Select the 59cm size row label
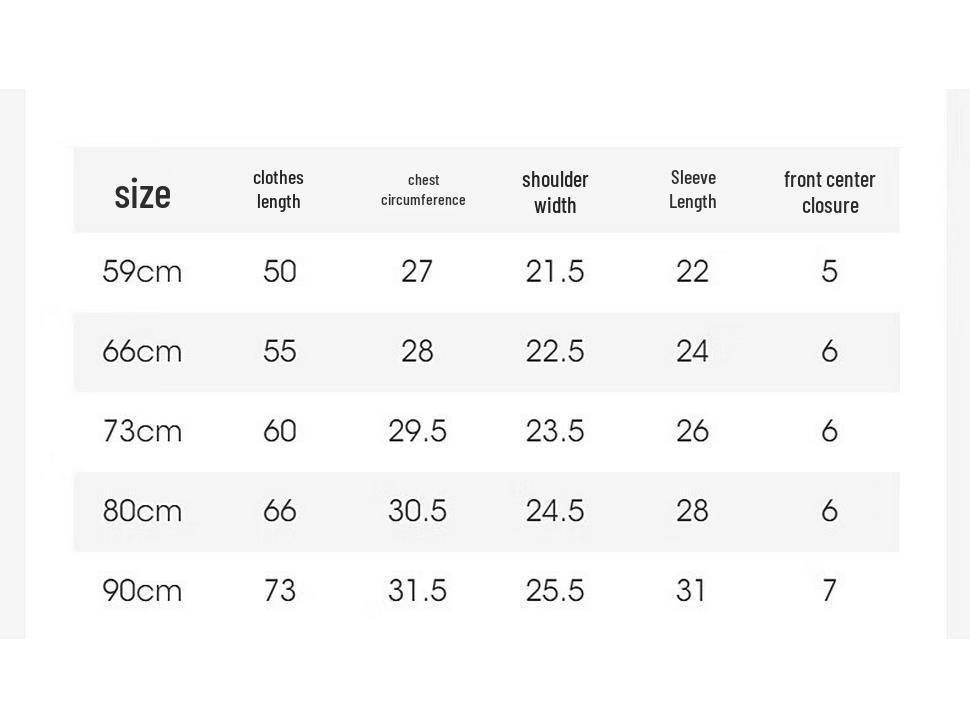This screenshot has width=970, height=728. 142,272
